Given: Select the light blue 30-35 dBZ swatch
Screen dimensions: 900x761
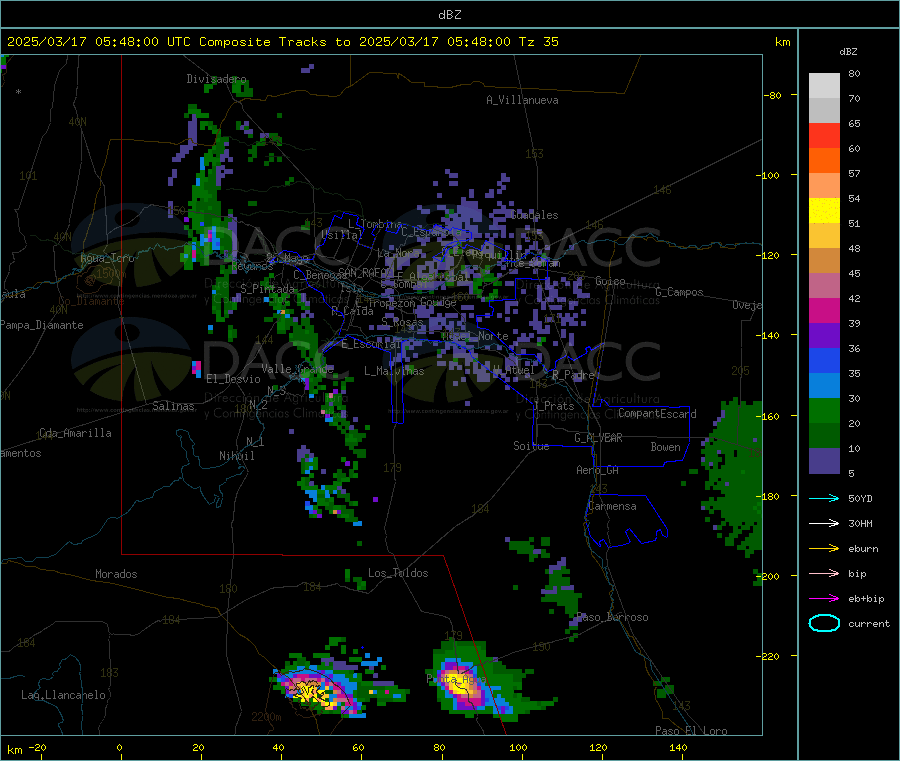Looking at the screenshot, I should coord(824,386).
